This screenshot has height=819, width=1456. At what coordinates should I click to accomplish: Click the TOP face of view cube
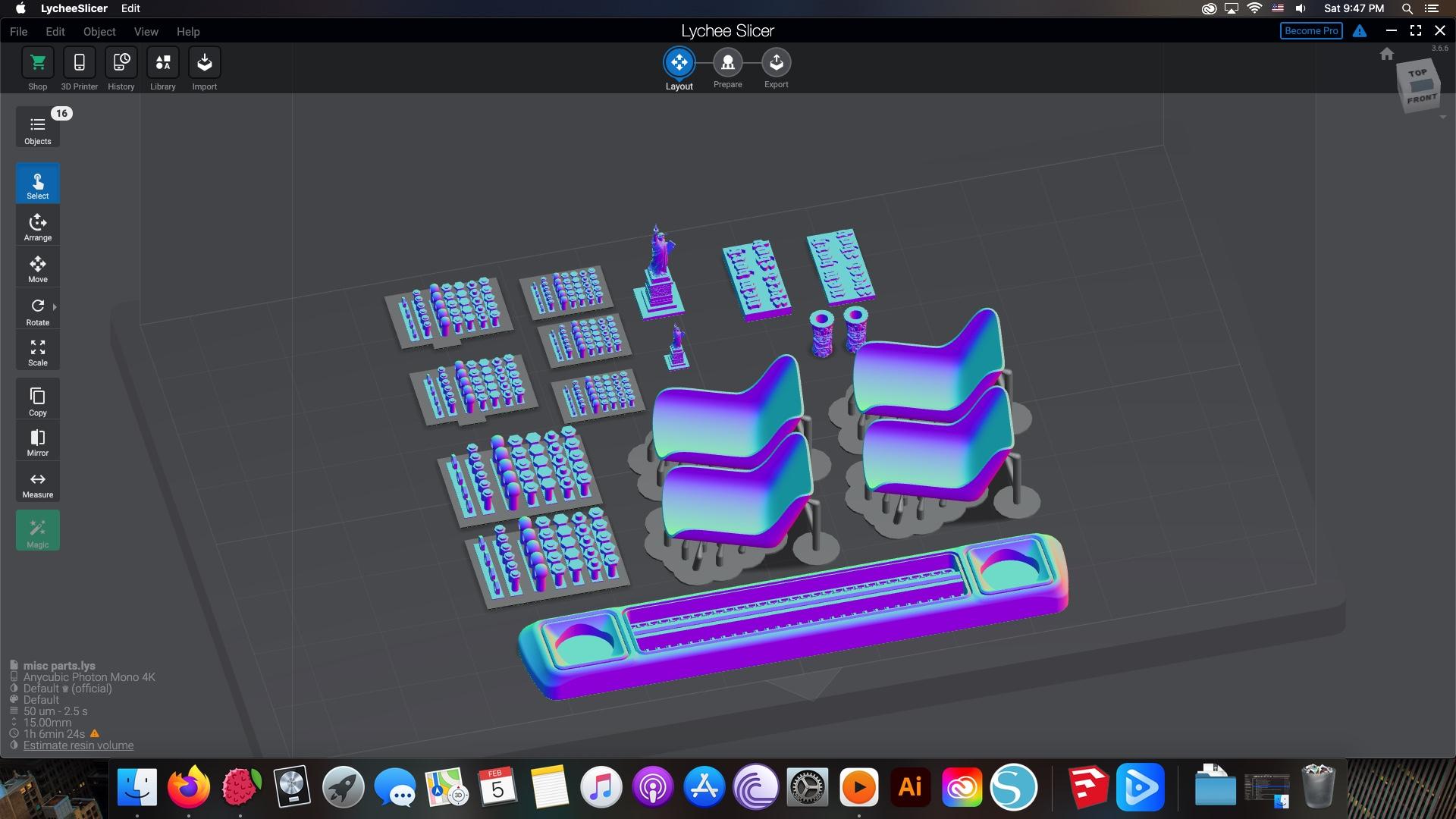pos(1417,73)
